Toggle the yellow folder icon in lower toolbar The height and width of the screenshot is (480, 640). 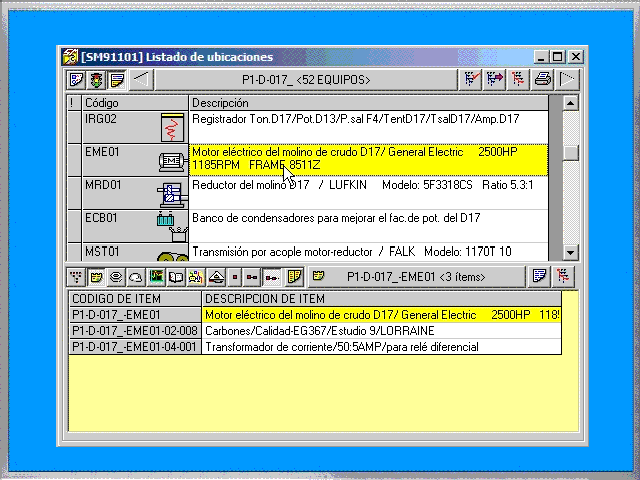point(96,278)
